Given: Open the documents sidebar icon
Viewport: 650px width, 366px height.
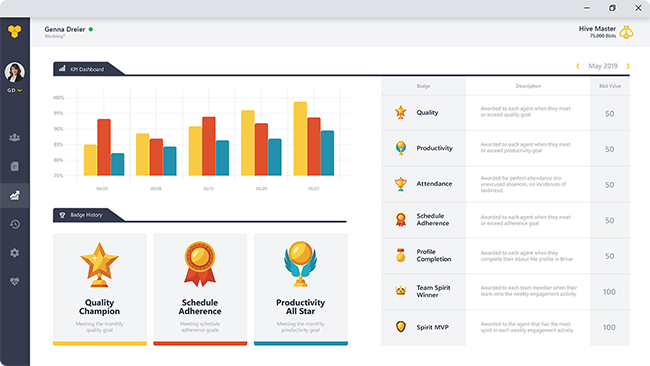Looking at the screenshot, I should click(x=15, y=166).
